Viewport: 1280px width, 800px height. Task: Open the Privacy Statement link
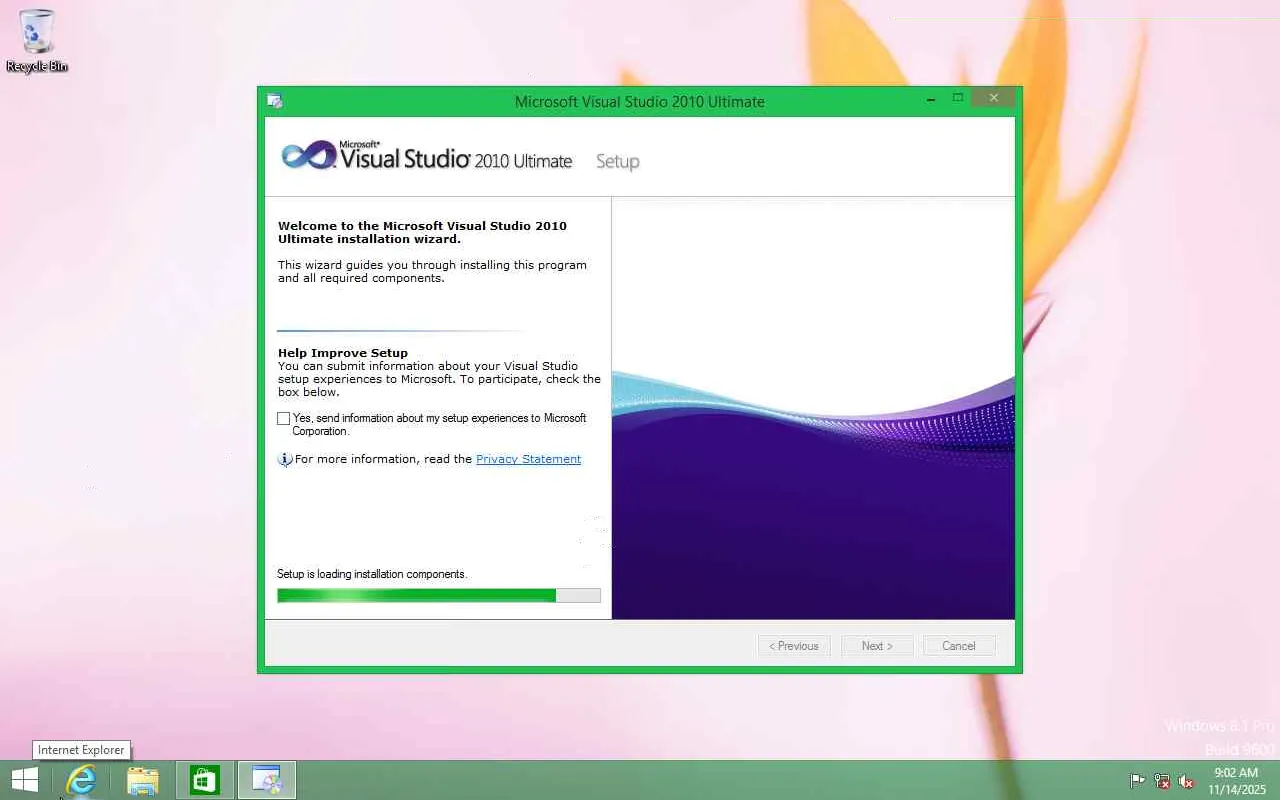pos(528,459)
